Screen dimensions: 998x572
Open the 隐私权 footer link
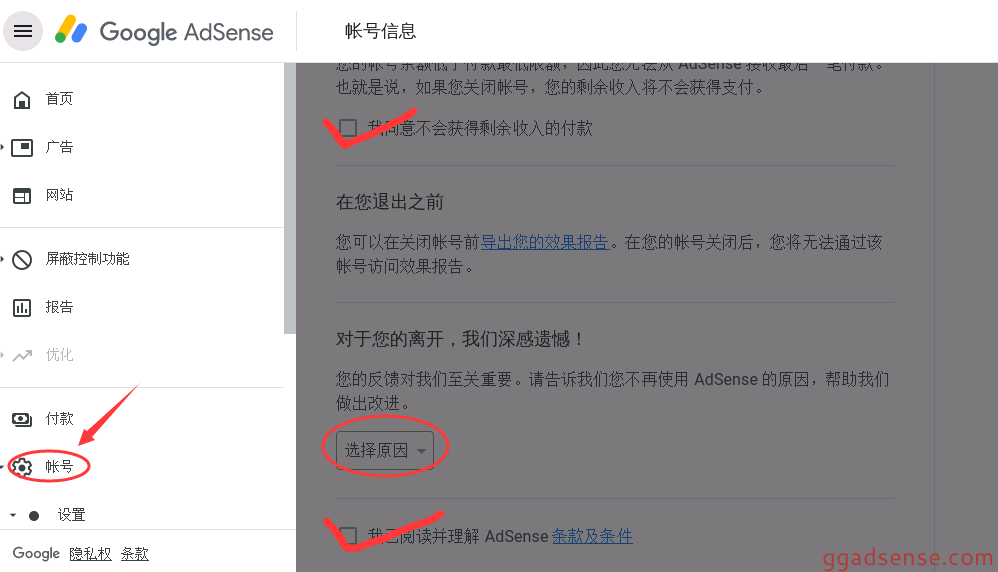click(x=90, y=554)
